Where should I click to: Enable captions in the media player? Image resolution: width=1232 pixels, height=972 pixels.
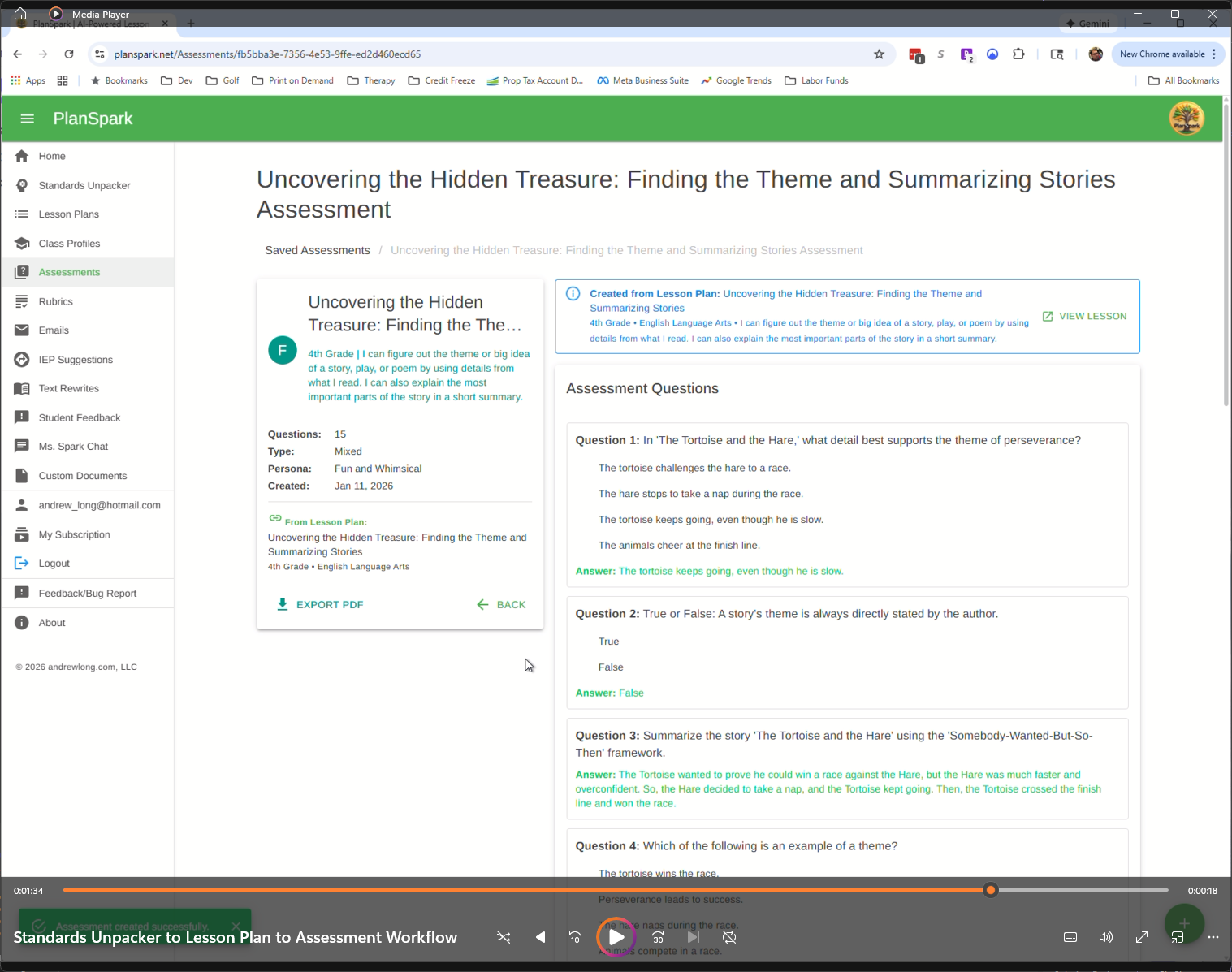pyautogui.click(x=1070, y=937)
